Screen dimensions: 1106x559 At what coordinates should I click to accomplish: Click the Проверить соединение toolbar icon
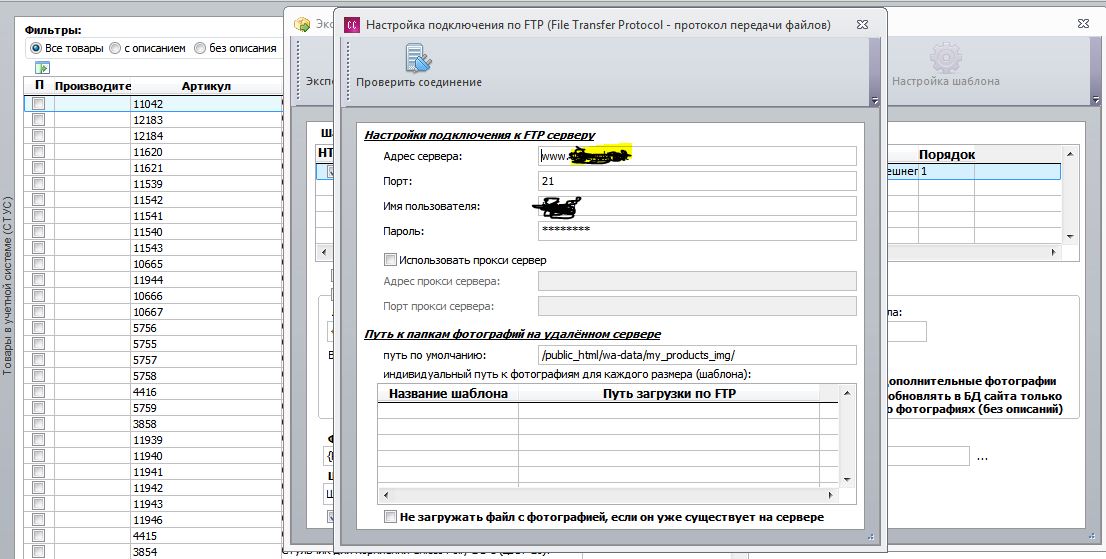point(418,59)
